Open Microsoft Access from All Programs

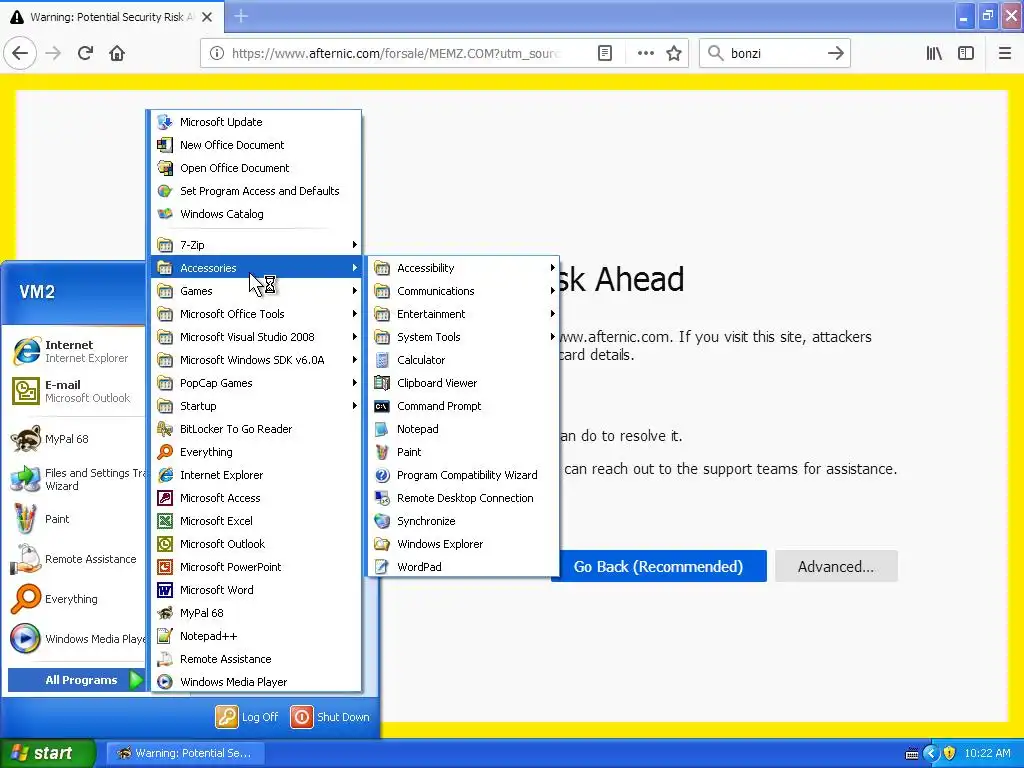pyautogui.click(x=256, y=498)
